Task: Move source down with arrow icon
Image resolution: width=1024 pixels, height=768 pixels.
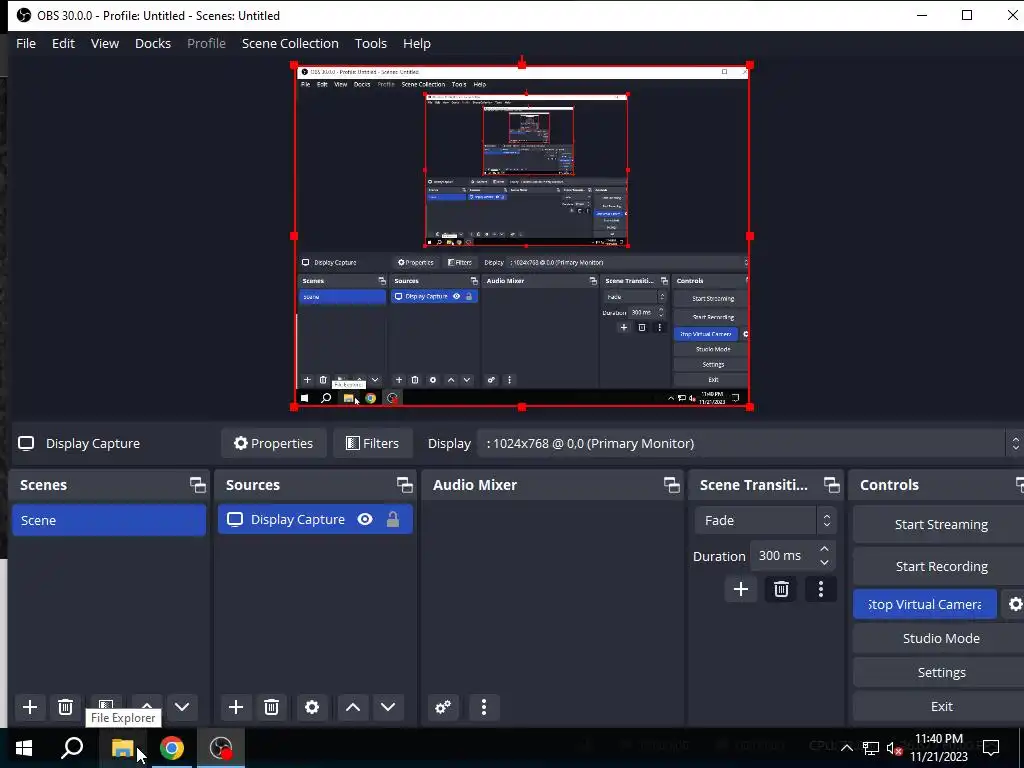Action: [x=388, y=707]
